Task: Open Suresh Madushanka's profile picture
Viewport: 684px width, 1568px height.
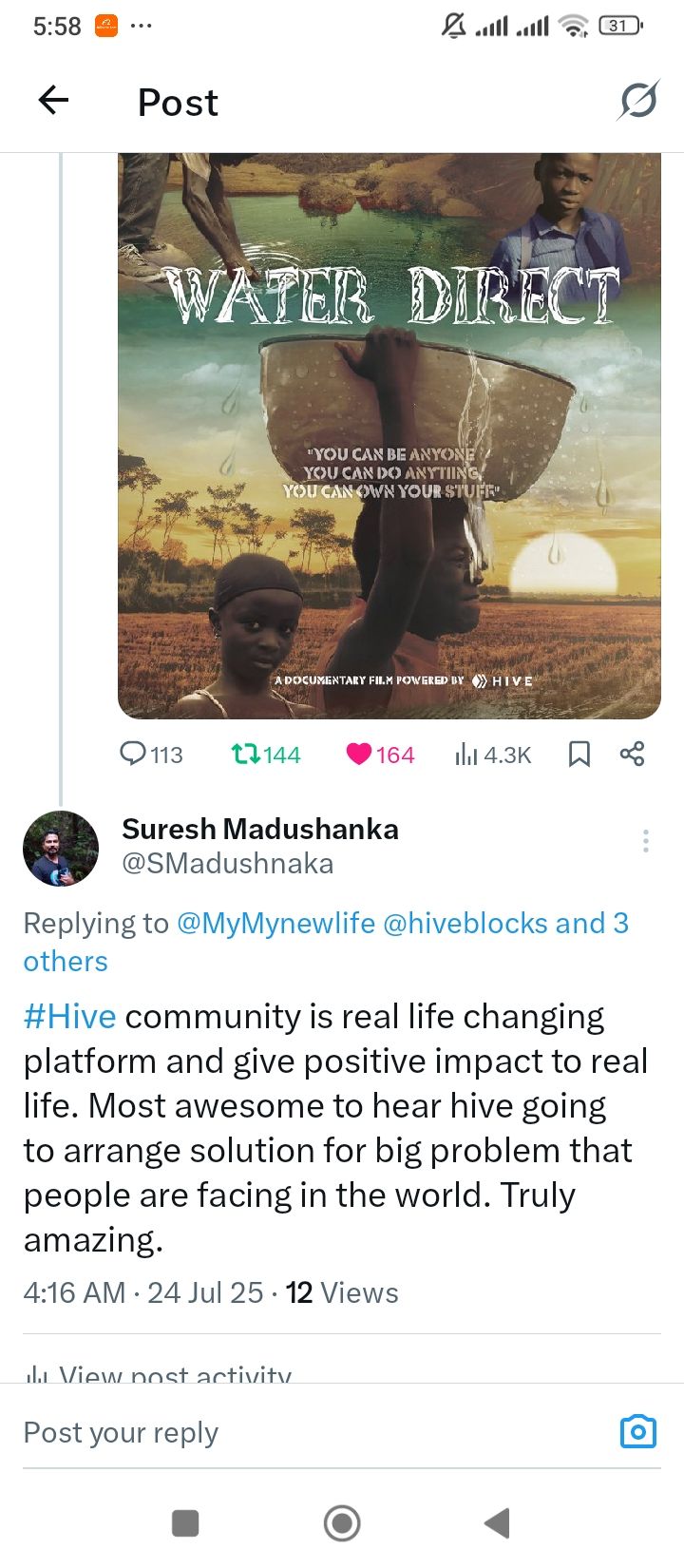Action: point(61,849)
